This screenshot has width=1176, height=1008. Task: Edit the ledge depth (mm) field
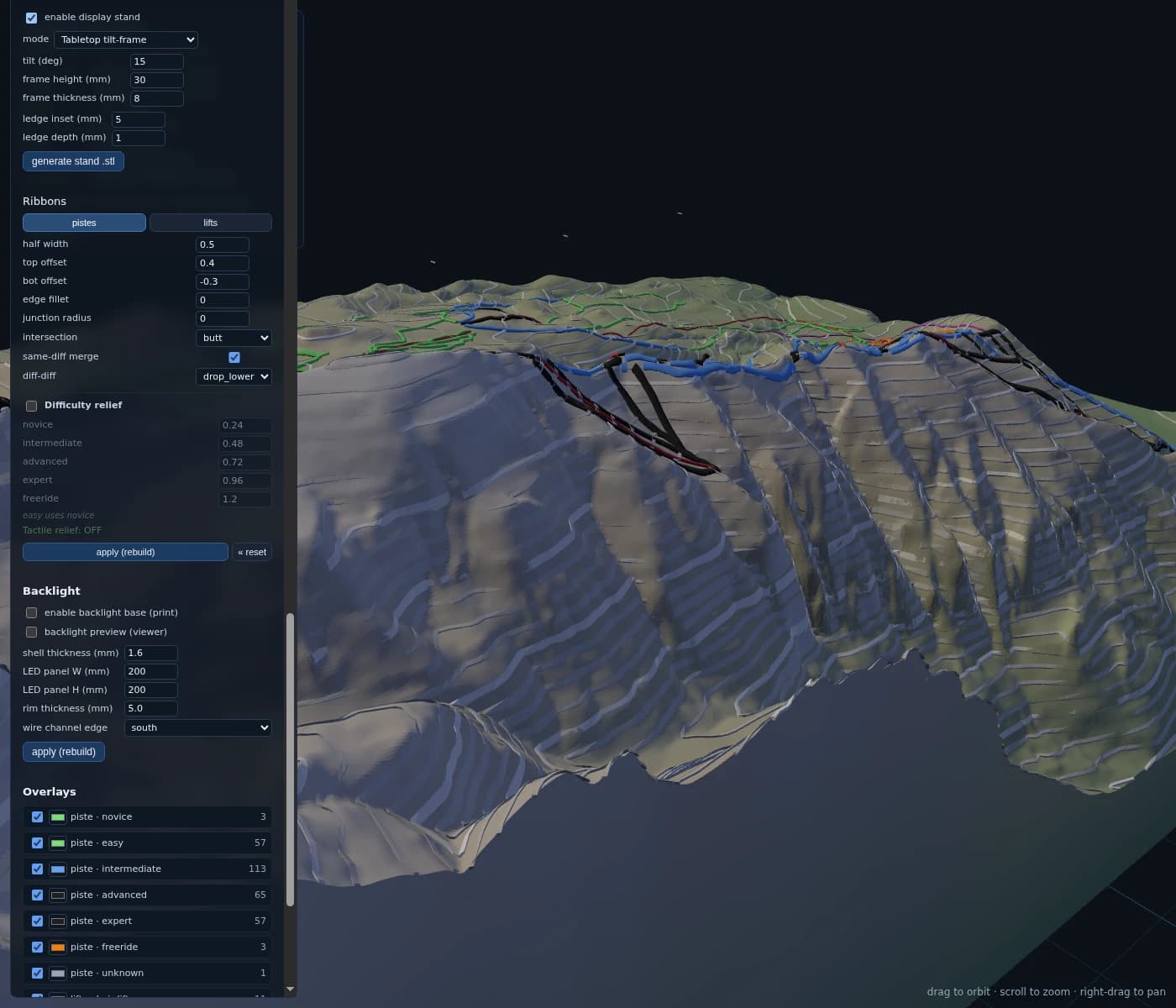138,138
